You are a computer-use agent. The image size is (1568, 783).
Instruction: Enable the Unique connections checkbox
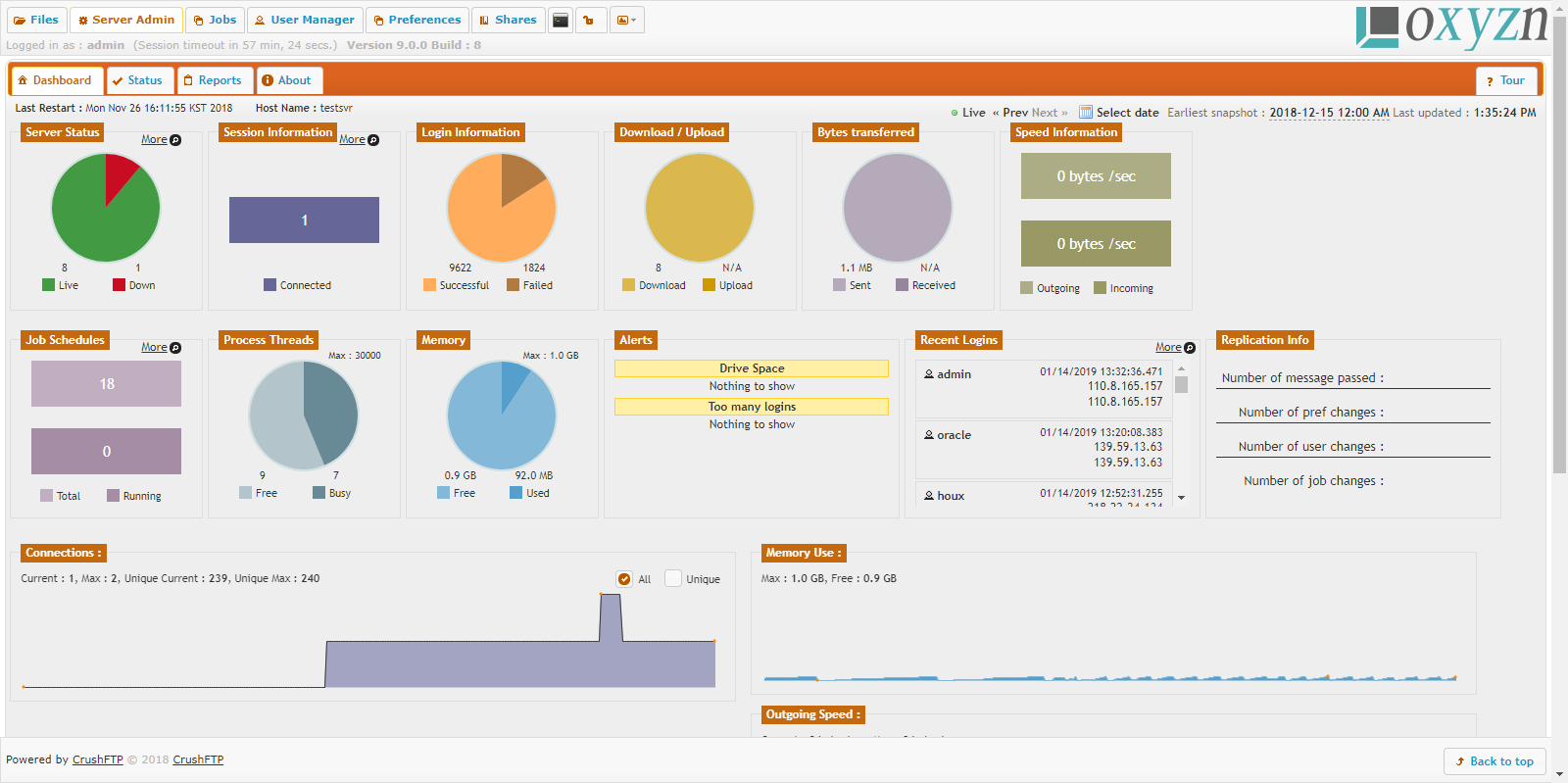673,579
